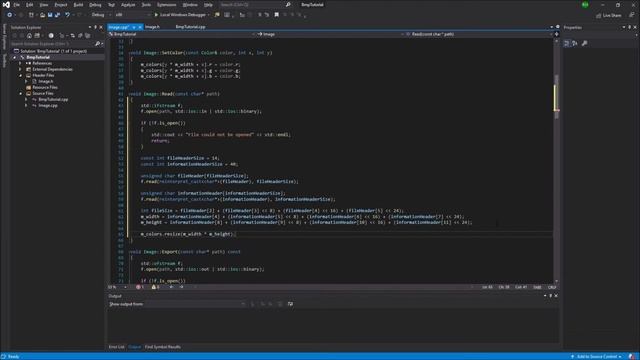Expand the References node

click(21, 63)
